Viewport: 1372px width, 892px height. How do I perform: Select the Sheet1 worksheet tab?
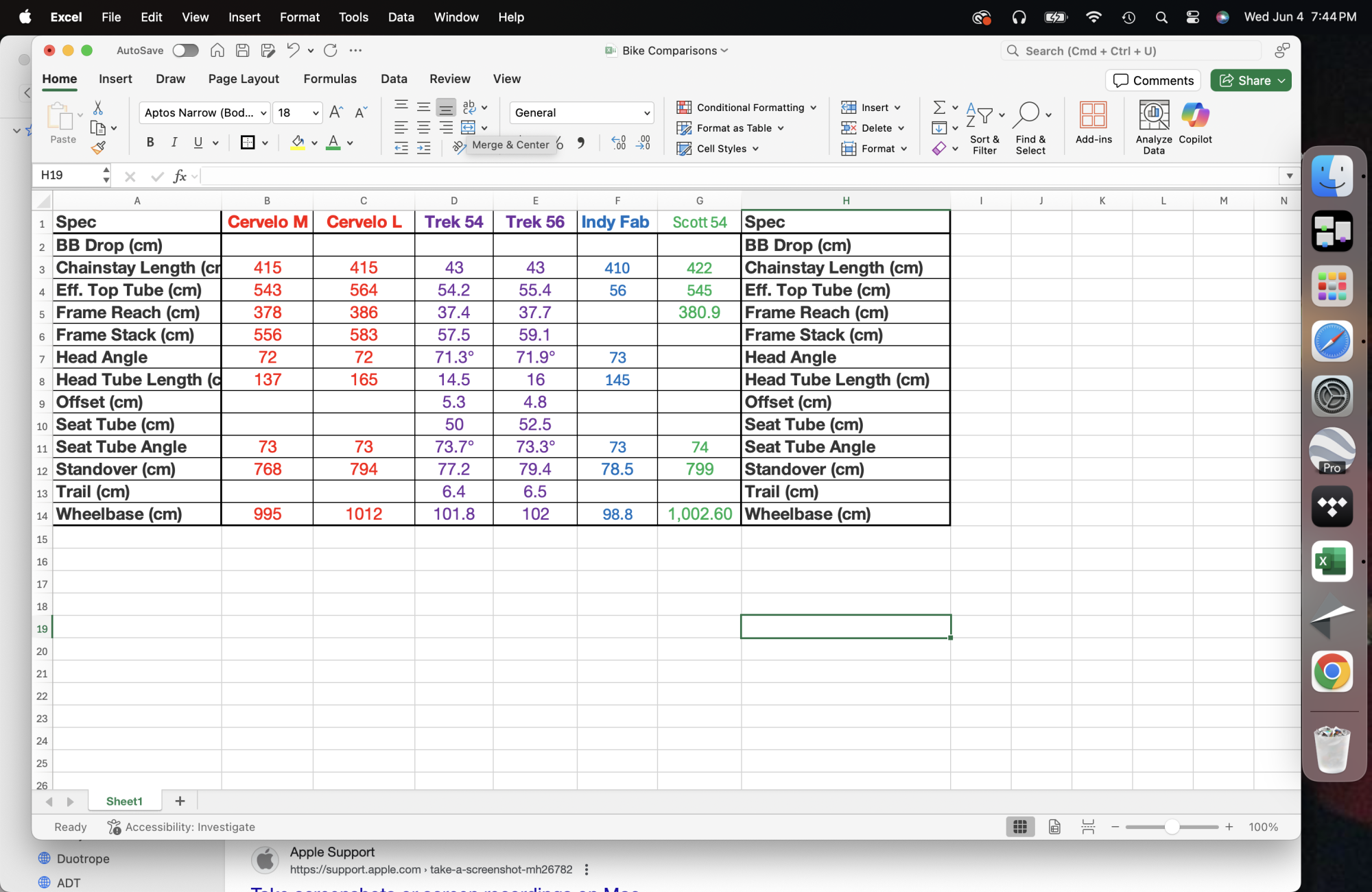[x=124, y=801]
